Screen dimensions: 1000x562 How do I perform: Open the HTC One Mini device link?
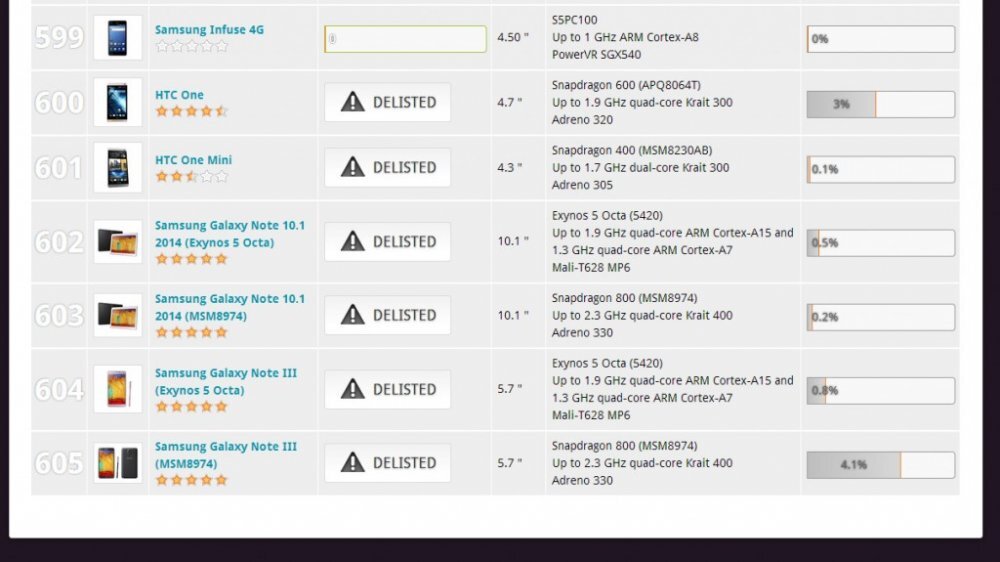(193, 160)
